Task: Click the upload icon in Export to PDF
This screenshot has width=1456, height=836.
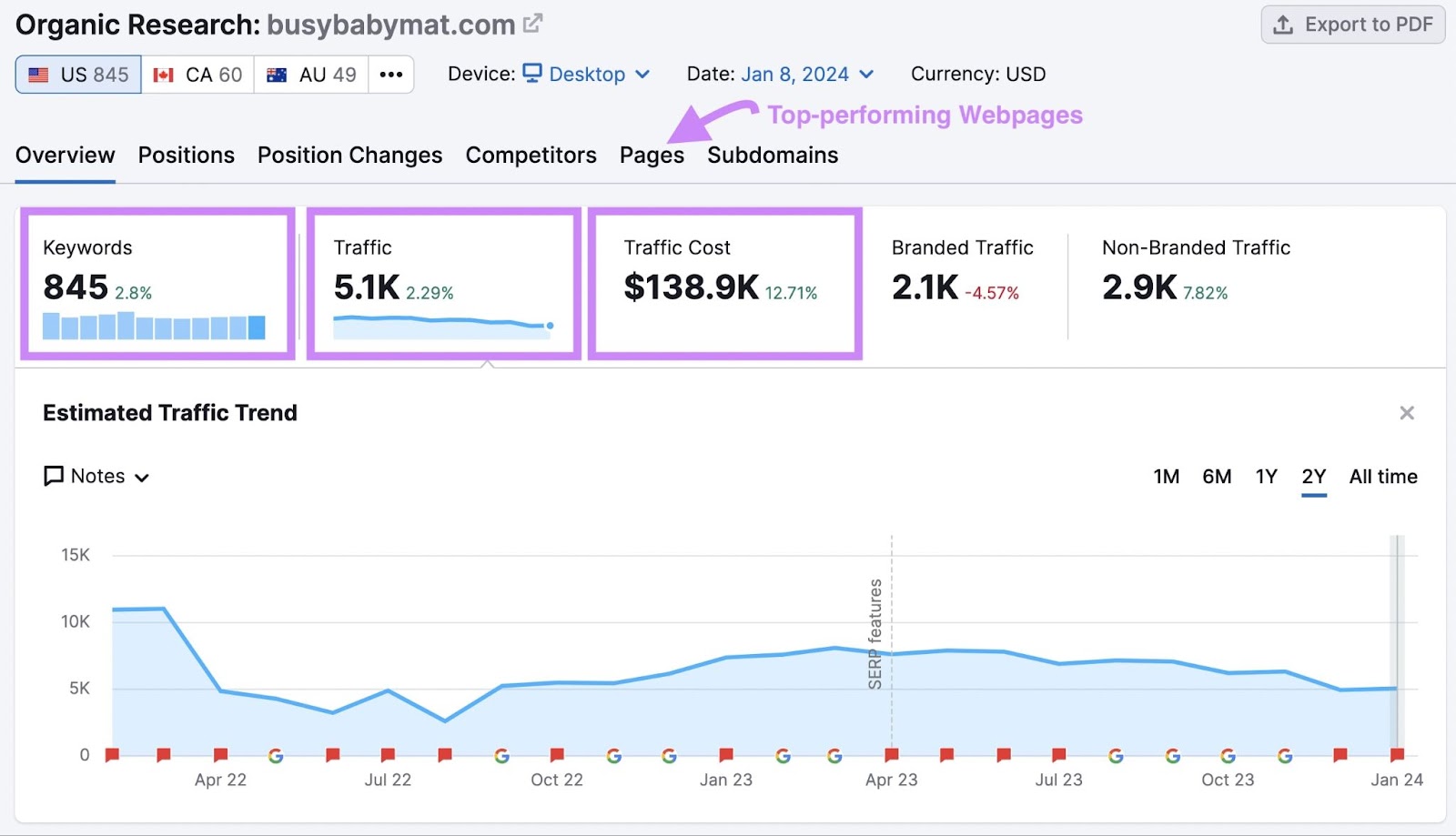Action: [1283, 25]
